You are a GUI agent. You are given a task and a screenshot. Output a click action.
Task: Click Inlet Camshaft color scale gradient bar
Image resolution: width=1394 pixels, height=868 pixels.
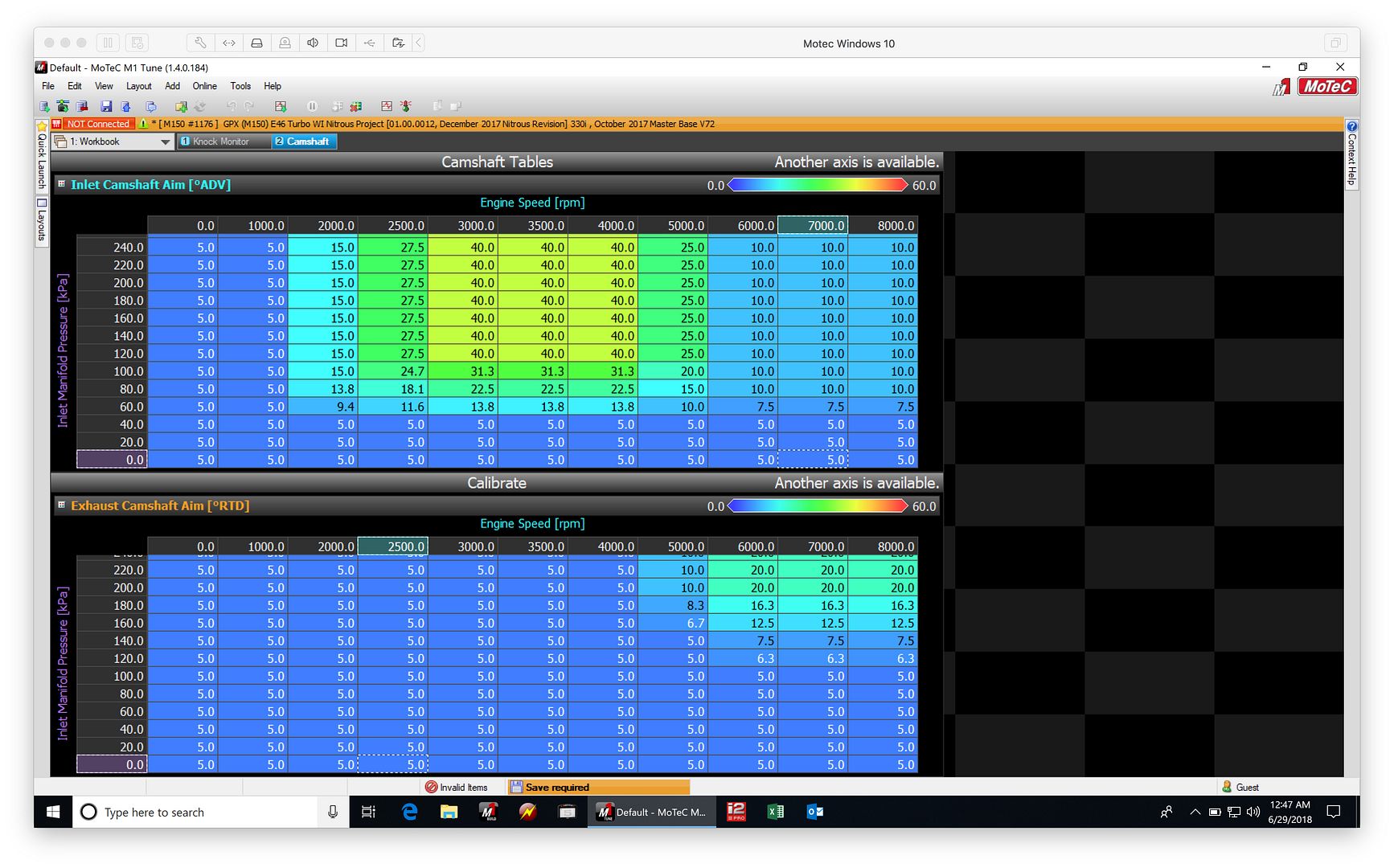[x=817, y=185]
